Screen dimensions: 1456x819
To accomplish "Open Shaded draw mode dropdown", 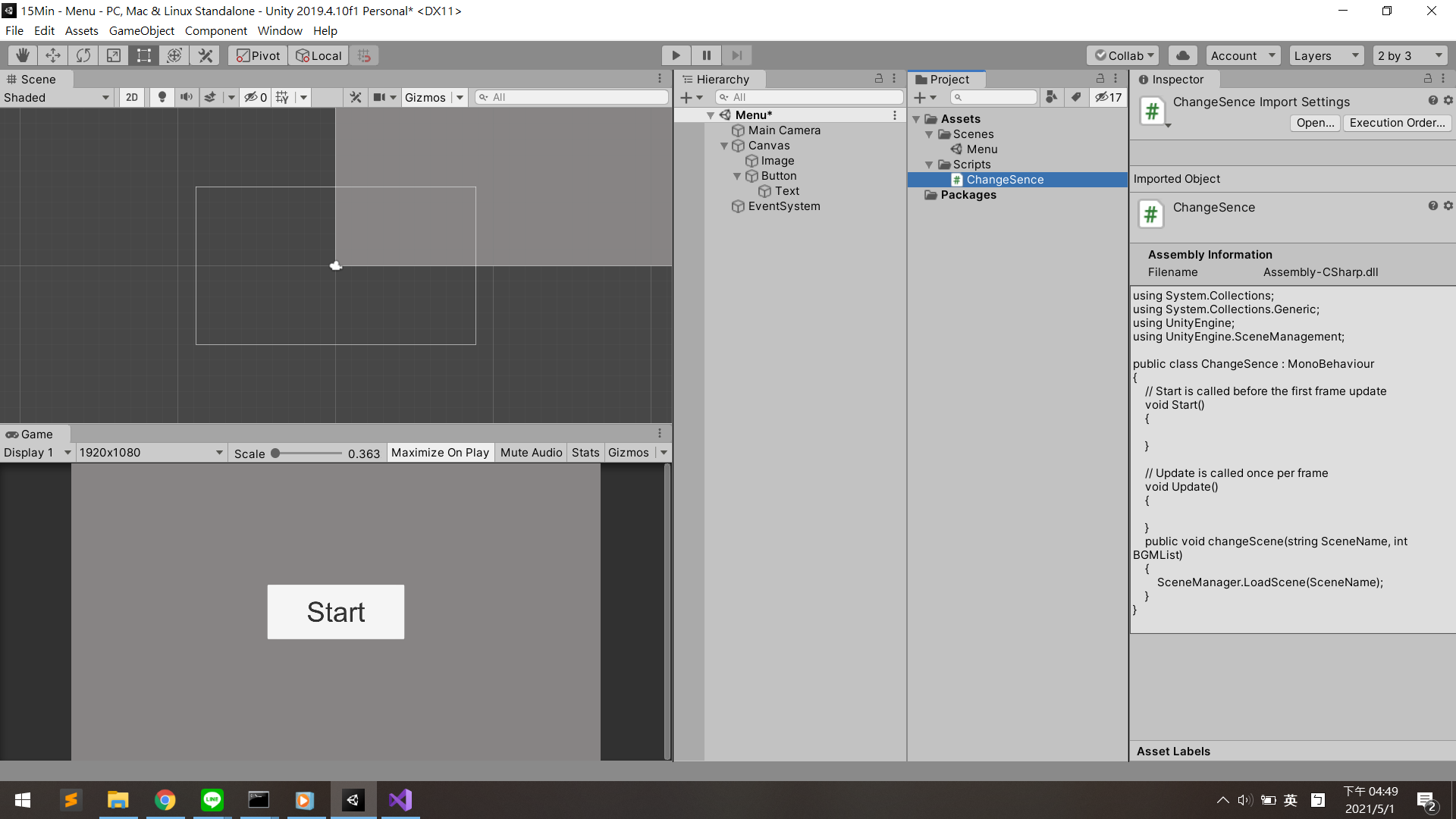I will 57,97.
